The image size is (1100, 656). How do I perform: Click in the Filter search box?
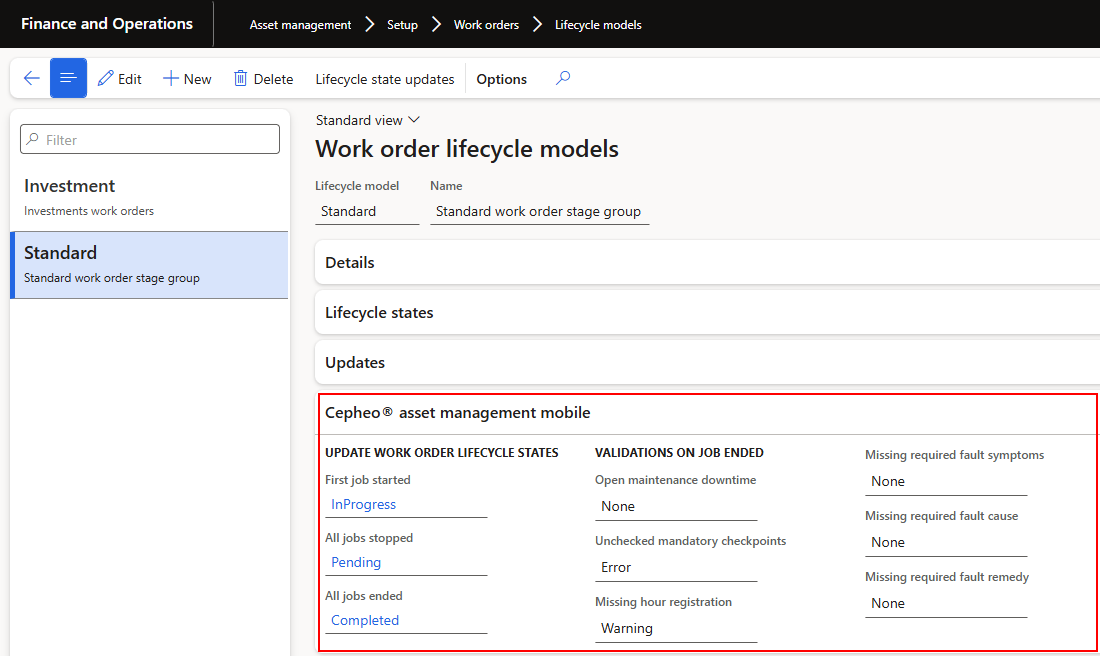pyautogui.click(x=150, y=140)
